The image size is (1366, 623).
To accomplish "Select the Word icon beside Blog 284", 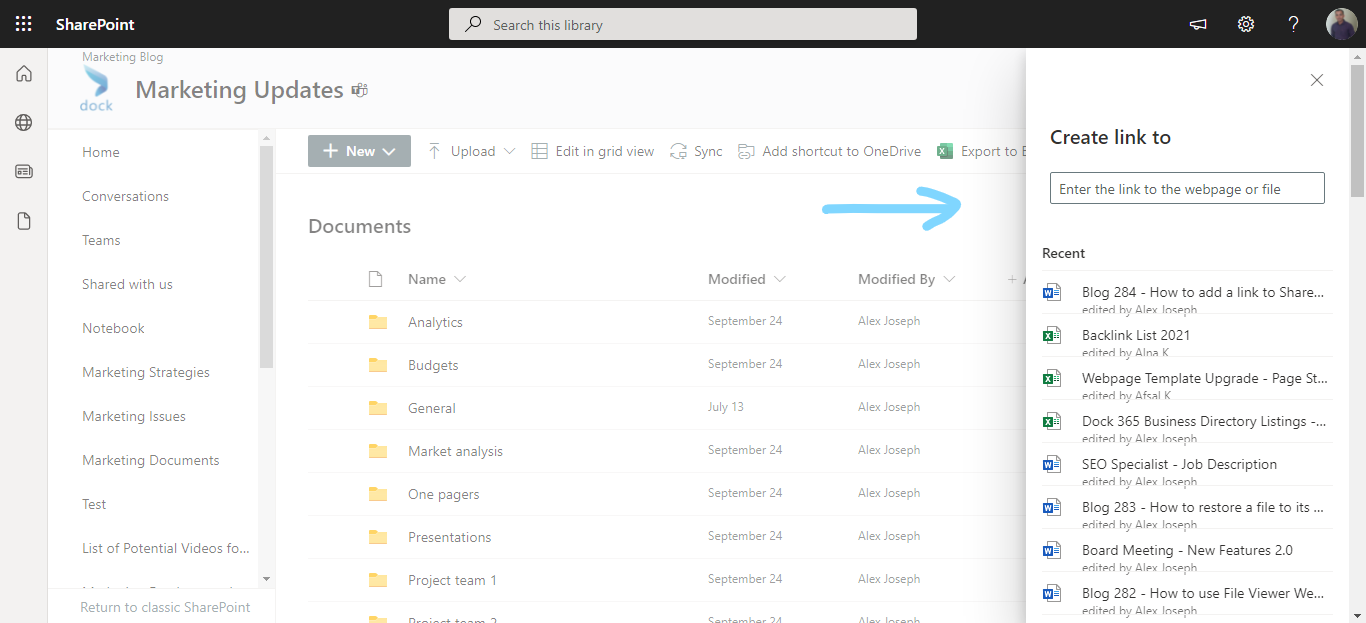I will (x=1051, y=291).
